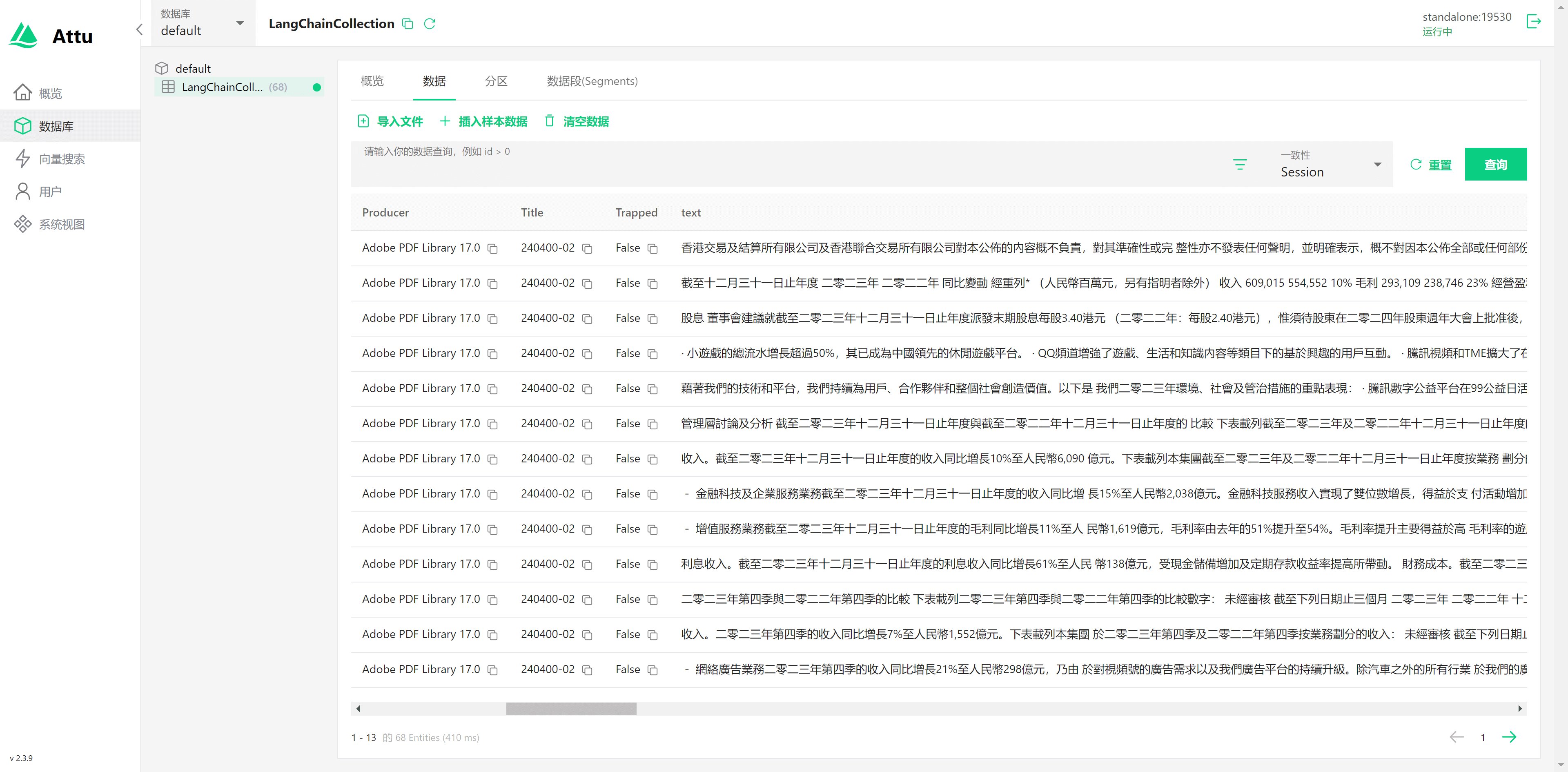Go to next page arrow
Screen dimensions: 1568x772
click(1509, 737)
